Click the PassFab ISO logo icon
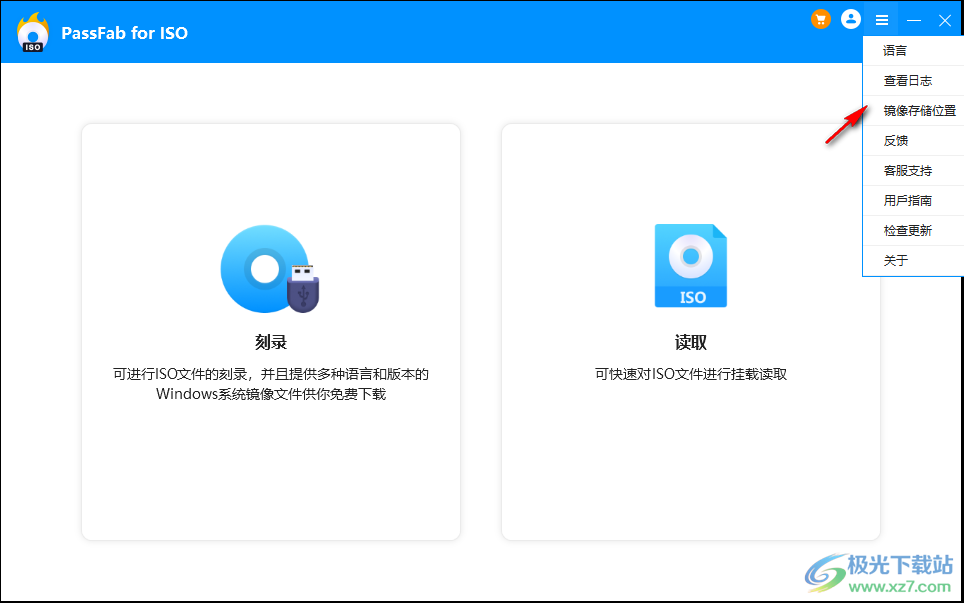This screenshot has width=964, height=603. click(x=33, y=32)
